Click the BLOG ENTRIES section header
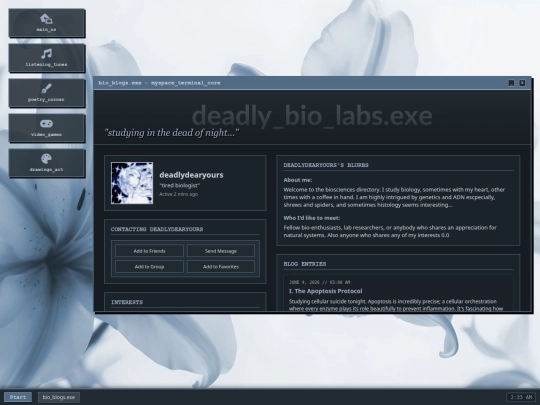This screenshot has width=540, height=405. pos(305,264)
